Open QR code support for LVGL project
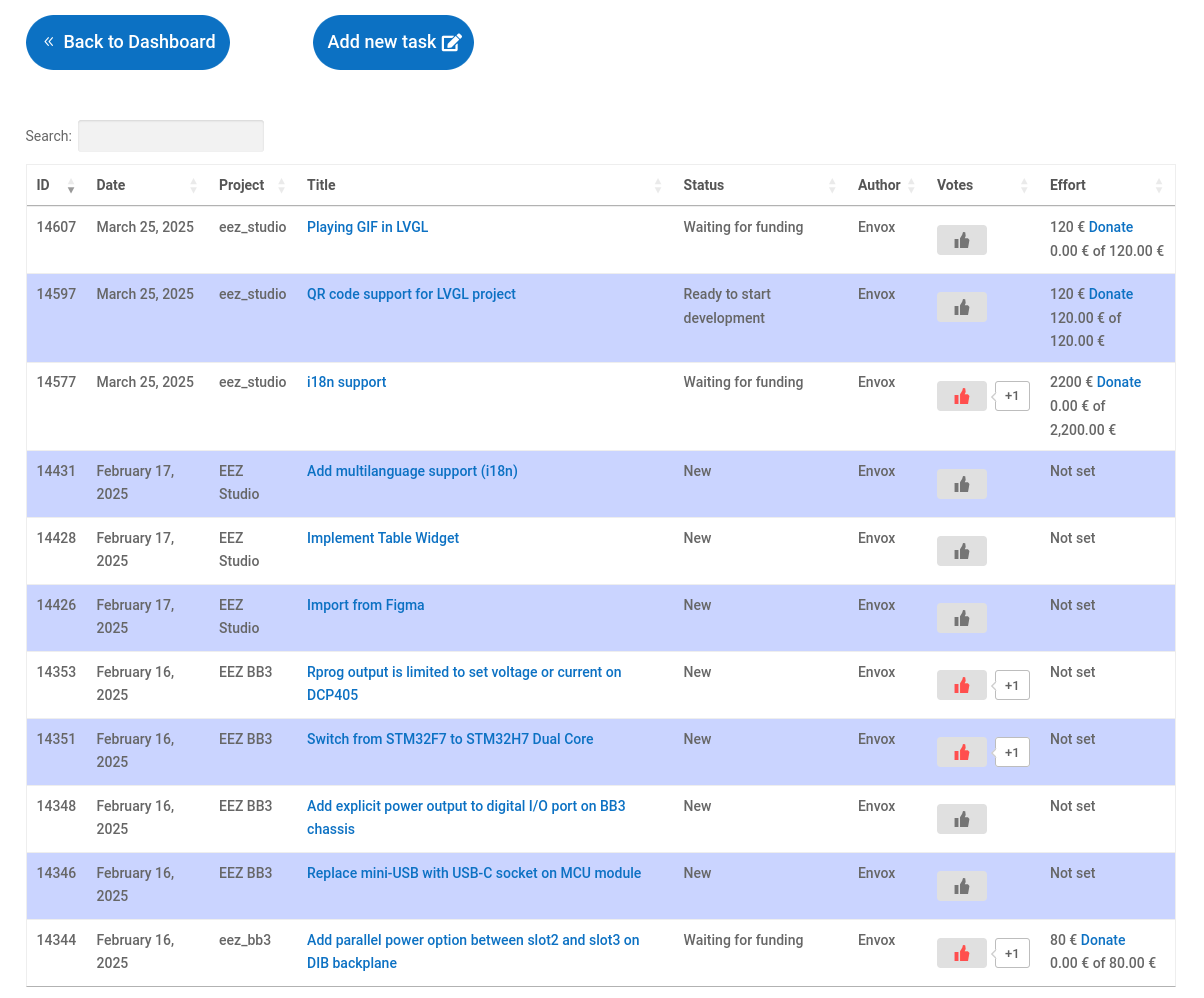Viewport: 1204px width, 998px height. [411, 294]
